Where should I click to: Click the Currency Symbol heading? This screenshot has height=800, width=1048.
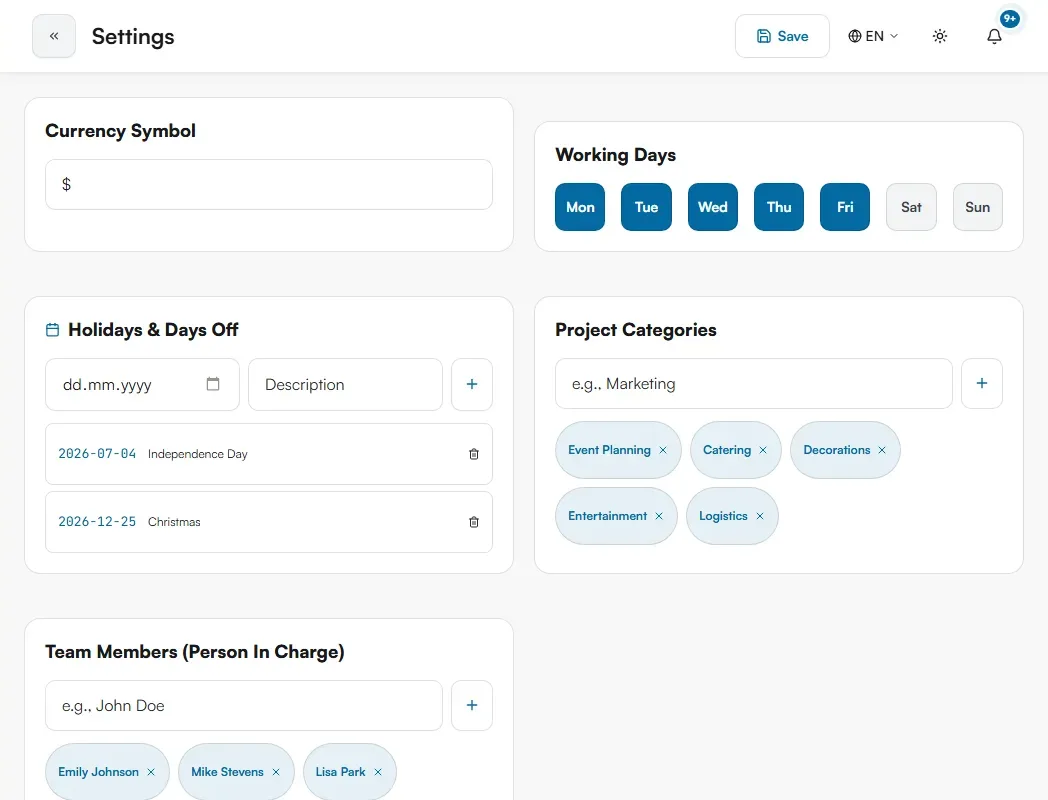pyautogui.click(x=120, y=131)
